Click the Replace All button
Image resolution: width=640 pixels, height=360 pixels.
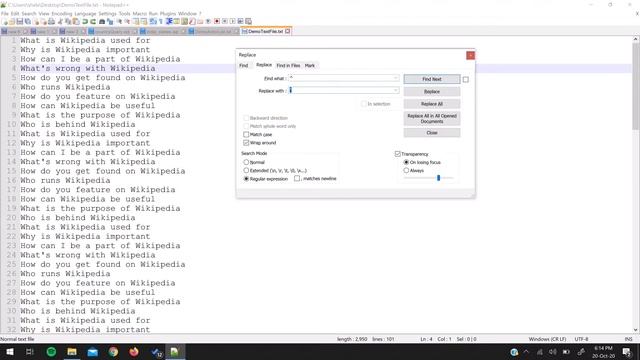pos(432,104)
